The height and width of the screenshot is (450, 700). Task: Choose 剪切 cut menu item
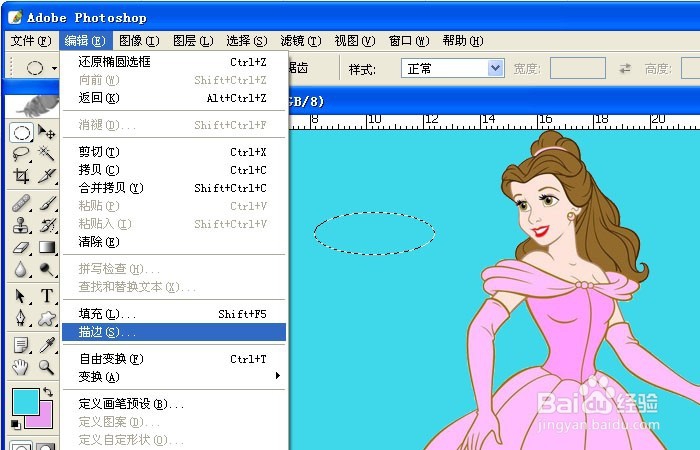174,152
